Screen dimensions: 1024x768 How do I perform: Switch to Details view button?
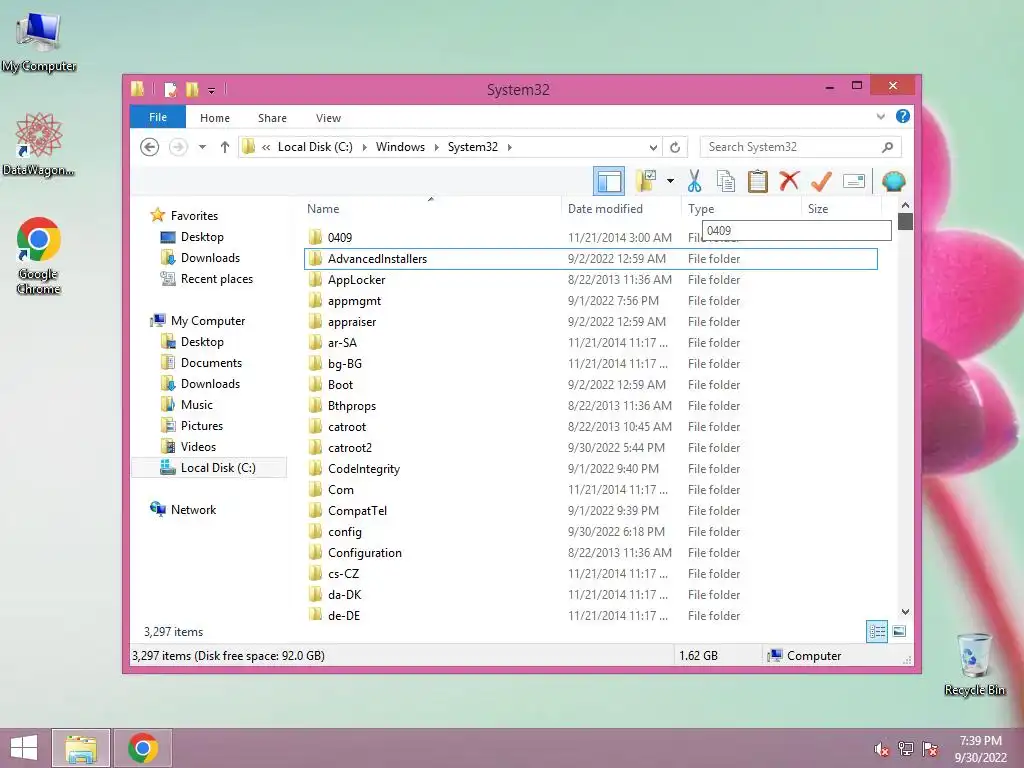(876, 631)
